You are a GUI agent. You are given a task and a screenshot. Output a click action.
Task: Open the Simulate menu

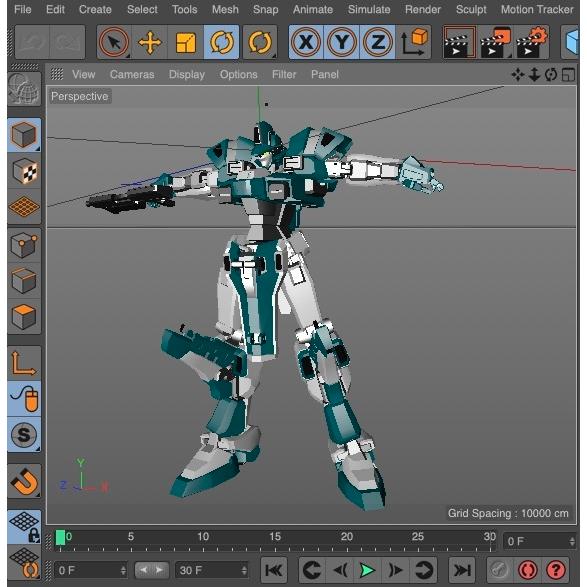(x=369, y=9)
